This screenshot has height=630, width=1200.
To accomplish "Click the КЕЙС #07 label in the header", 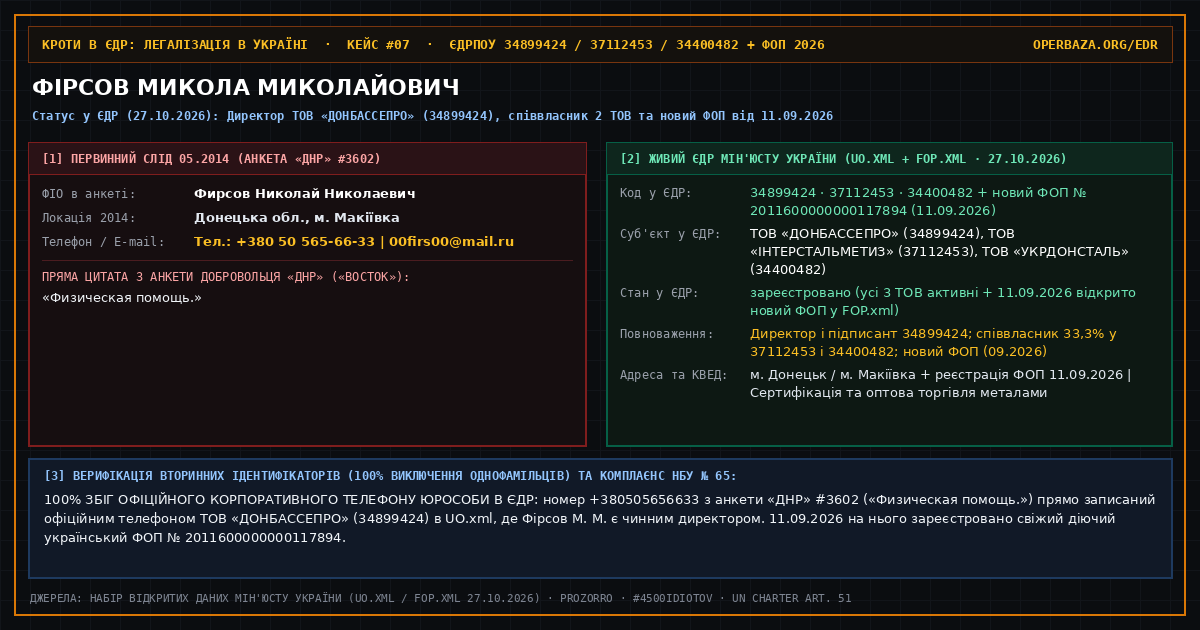I will pos(378,45).
